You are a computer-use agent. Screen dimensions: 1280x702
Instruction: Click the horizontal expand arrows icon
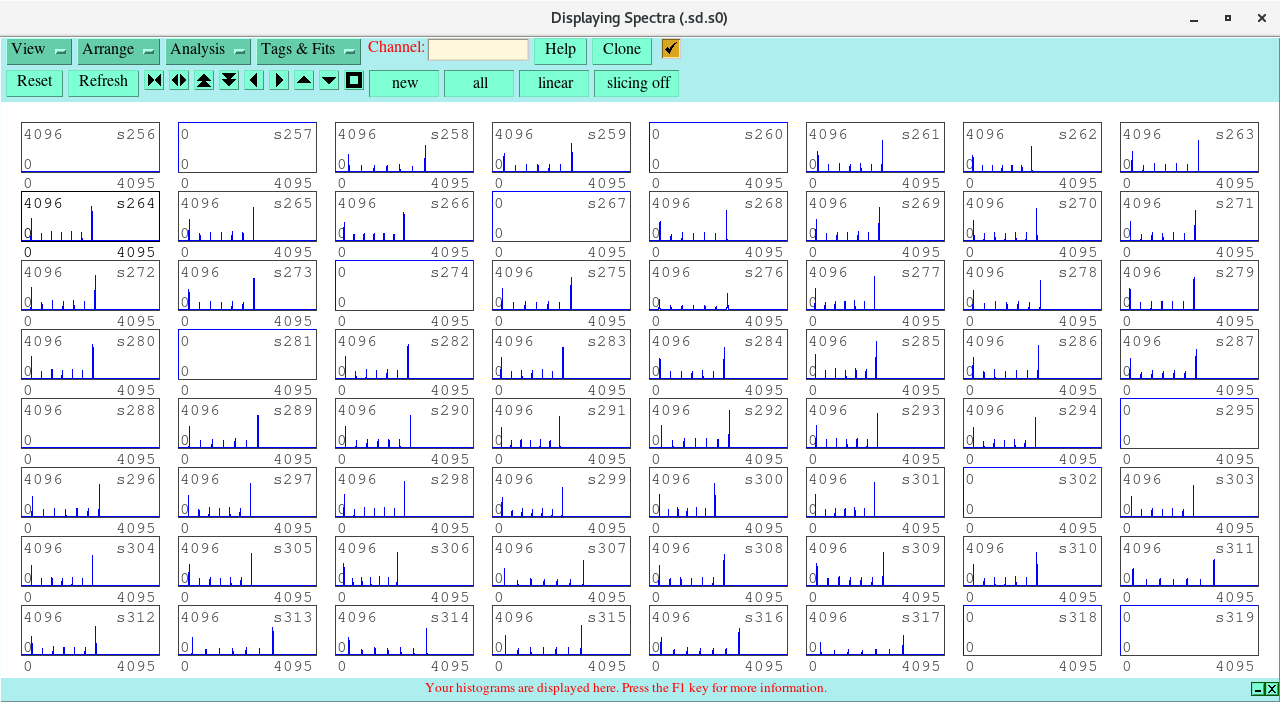coord(179,81)
